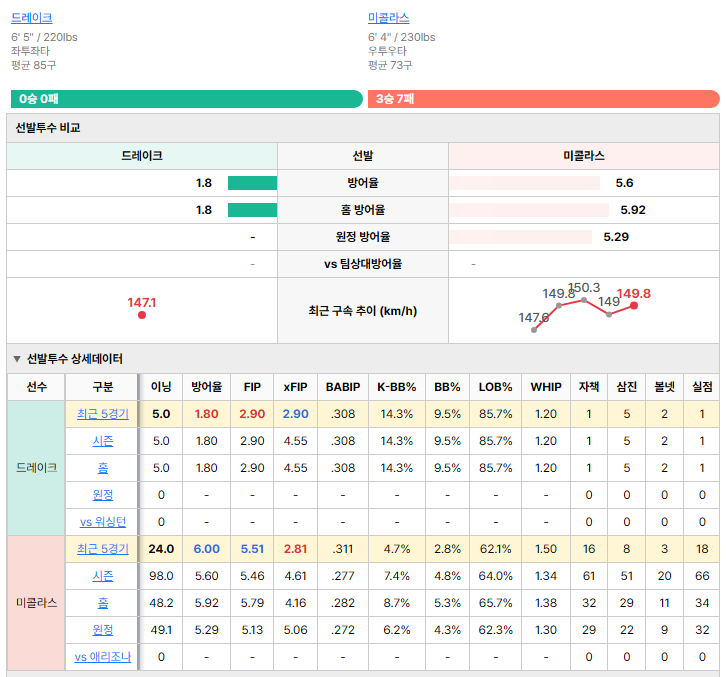Click 미콜라스's 원정 split link

point(103,630)
